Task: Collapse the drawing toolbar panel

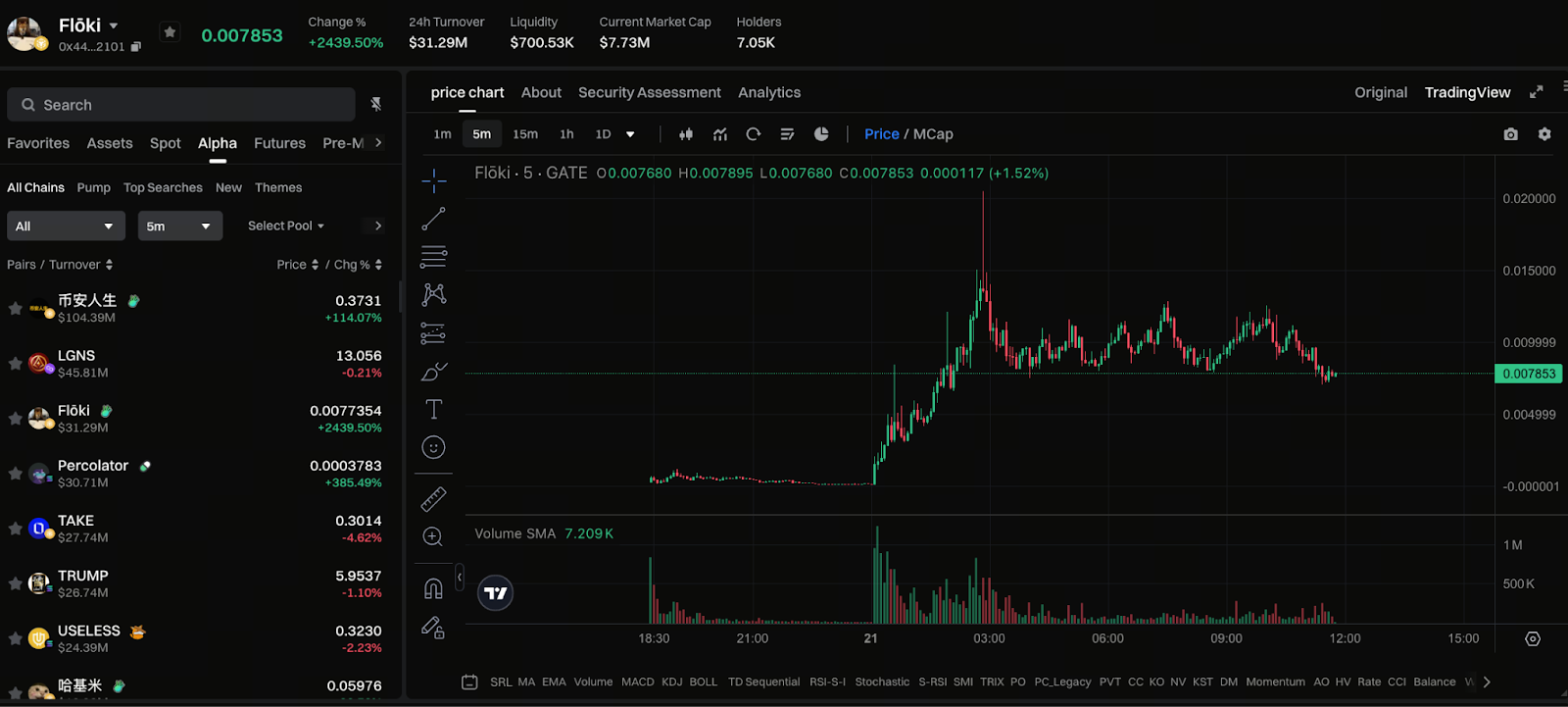Action: pyautogui.click(x=459, y=578)
